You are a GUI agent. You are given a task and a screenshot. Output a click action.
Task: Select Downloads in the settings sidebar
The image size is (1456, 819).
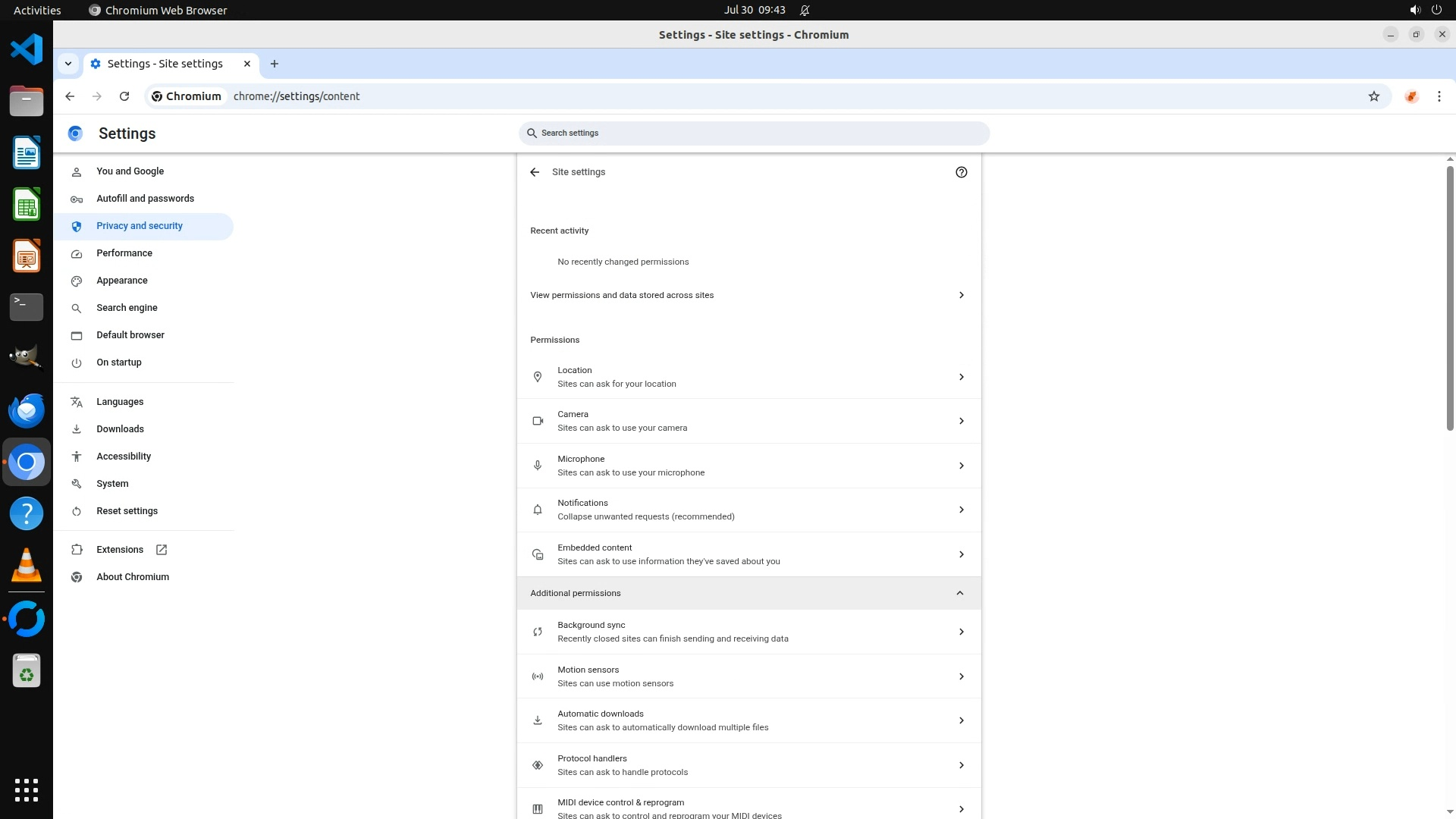click(120, 429)
